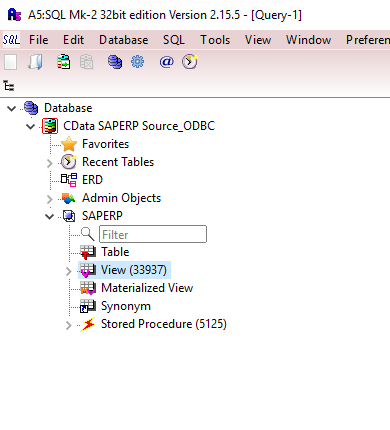
Task: Click the Synonym node icon
Action: (88, 306)
